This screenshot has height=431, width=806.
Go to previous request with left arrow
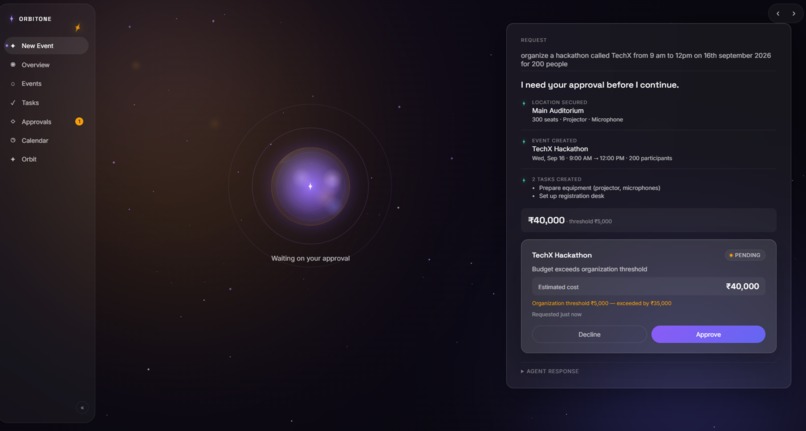point(778,14)
